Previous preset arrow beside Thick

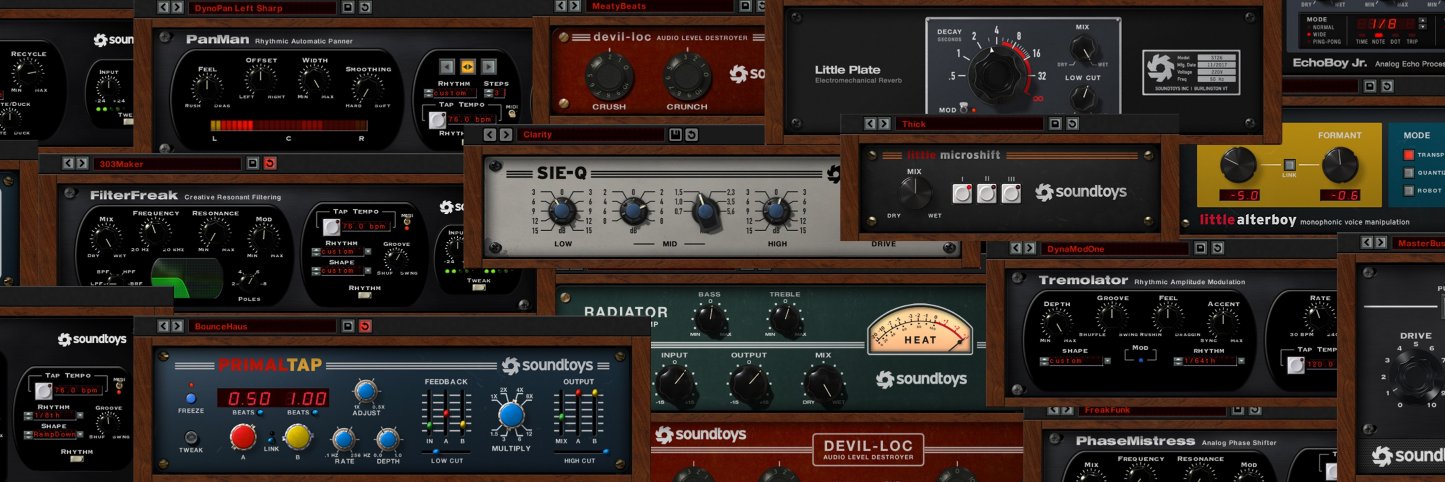pos(870,124)
